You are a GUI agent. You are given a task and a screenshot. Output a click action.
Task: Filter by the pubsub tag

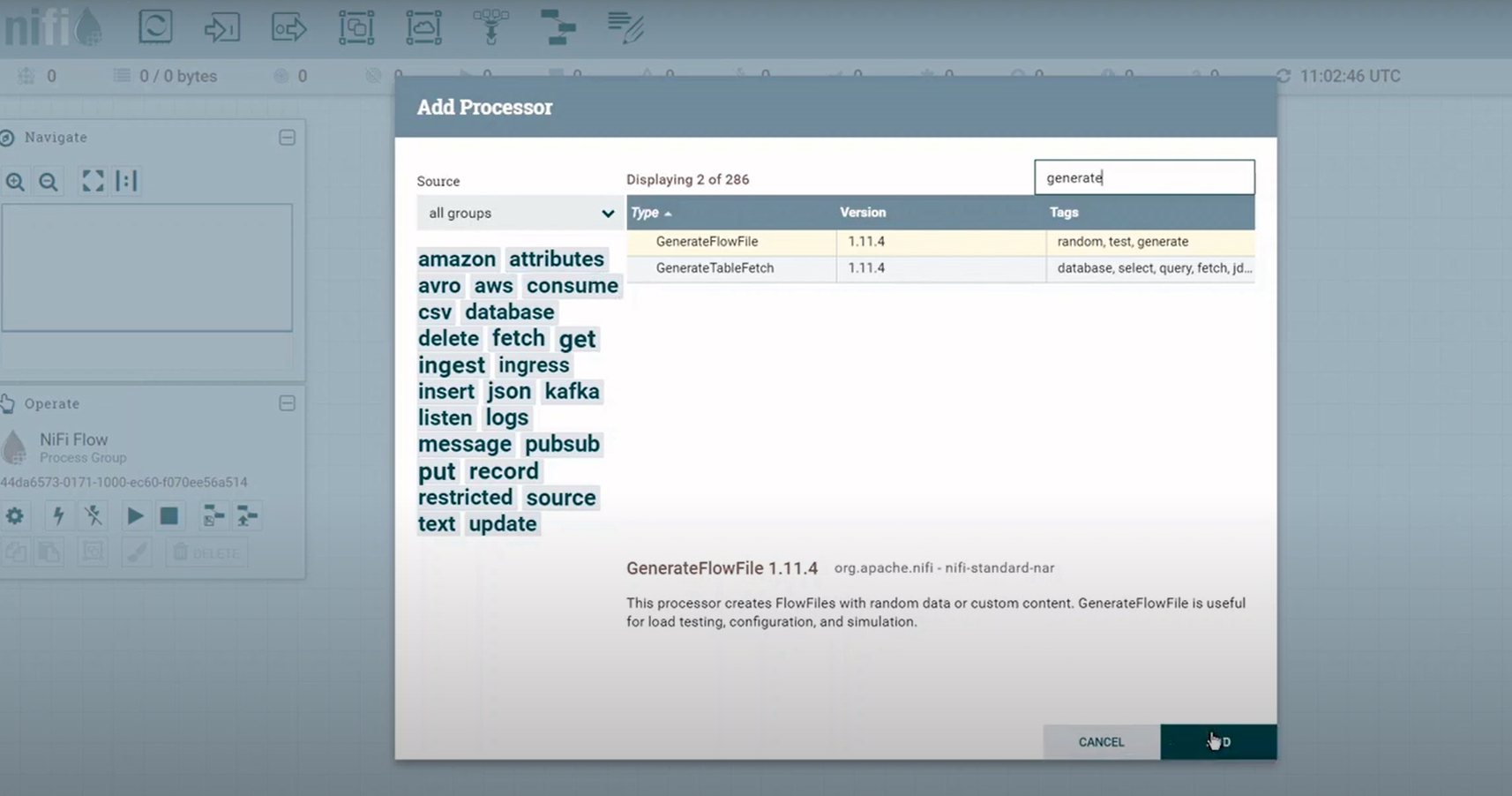click(562, 444)
